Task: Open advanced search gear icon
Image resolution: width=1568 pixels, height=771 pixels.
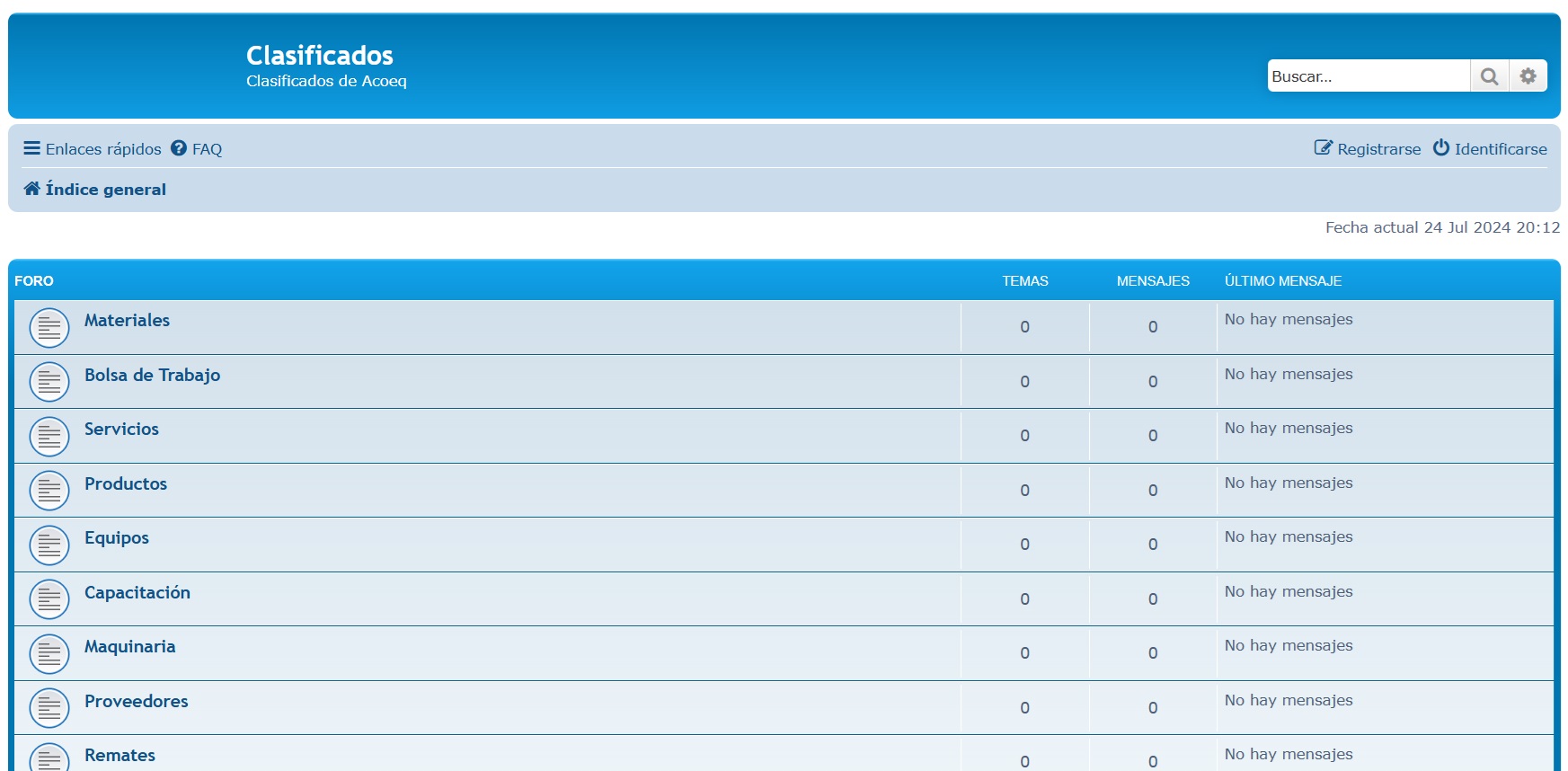Action: (x=1528, y=76)
